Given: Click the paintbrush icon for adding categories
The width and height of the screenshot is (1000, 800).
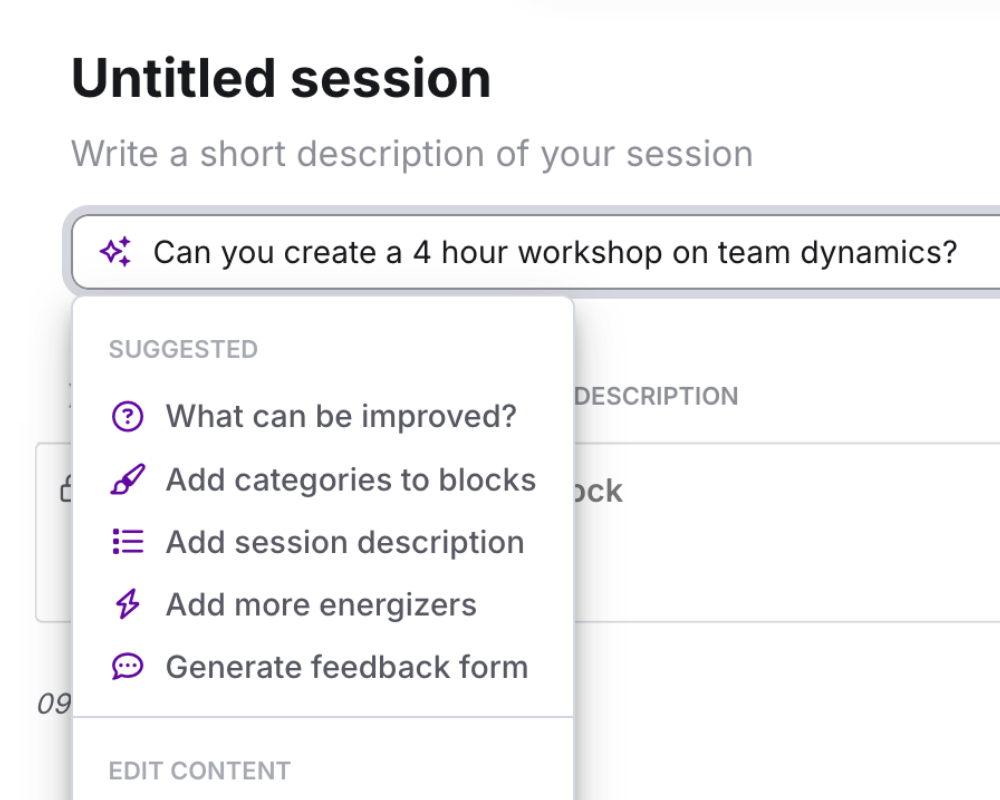Looking at the screenshot, I should [x=128, y=480].
